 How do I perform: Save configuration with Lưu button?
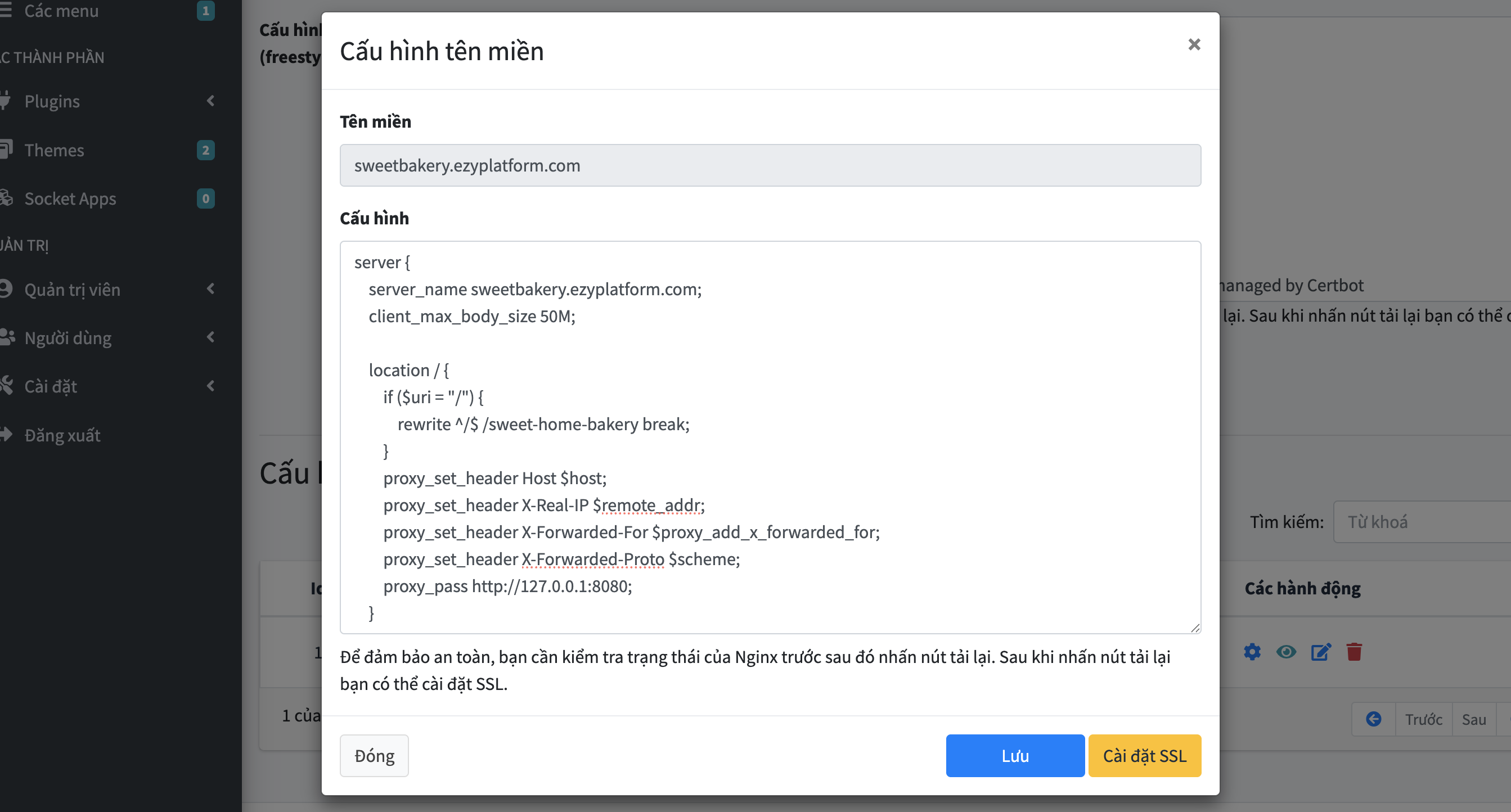click(x=1015, y=756)
